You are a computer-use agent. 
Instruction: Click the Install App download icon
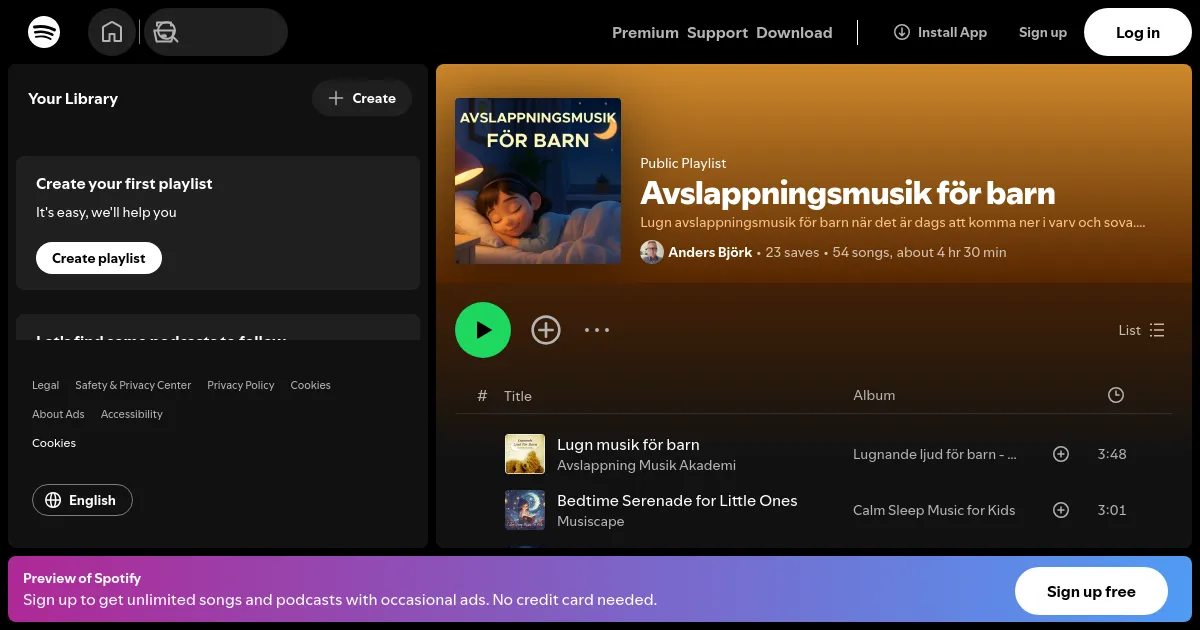[901, 32]
